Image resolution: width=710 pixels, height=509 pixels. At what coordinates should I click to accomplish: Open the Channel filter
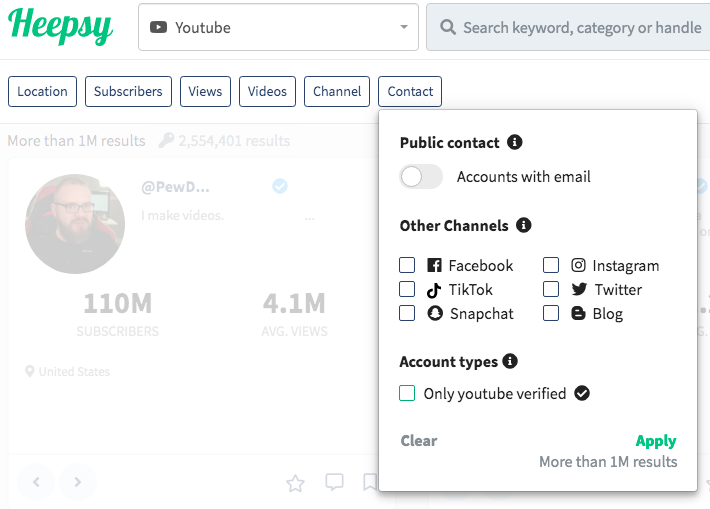point(337,91)
